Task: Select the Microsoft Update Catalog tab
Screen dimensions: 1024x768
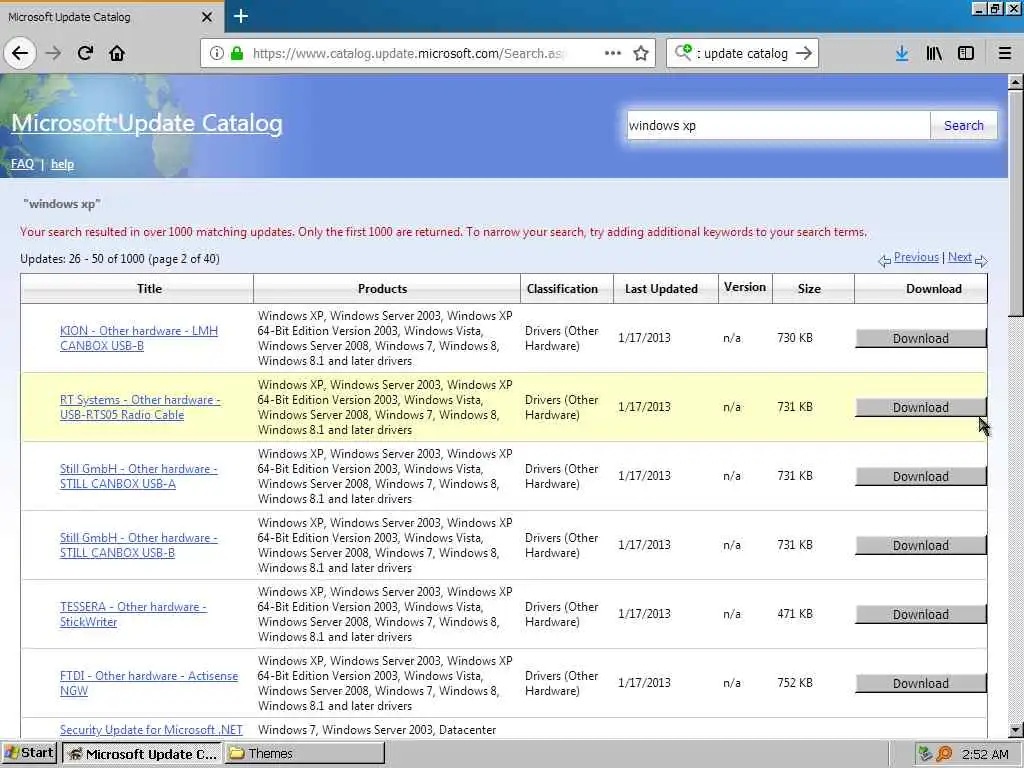Action: click(x=111, y=17)
